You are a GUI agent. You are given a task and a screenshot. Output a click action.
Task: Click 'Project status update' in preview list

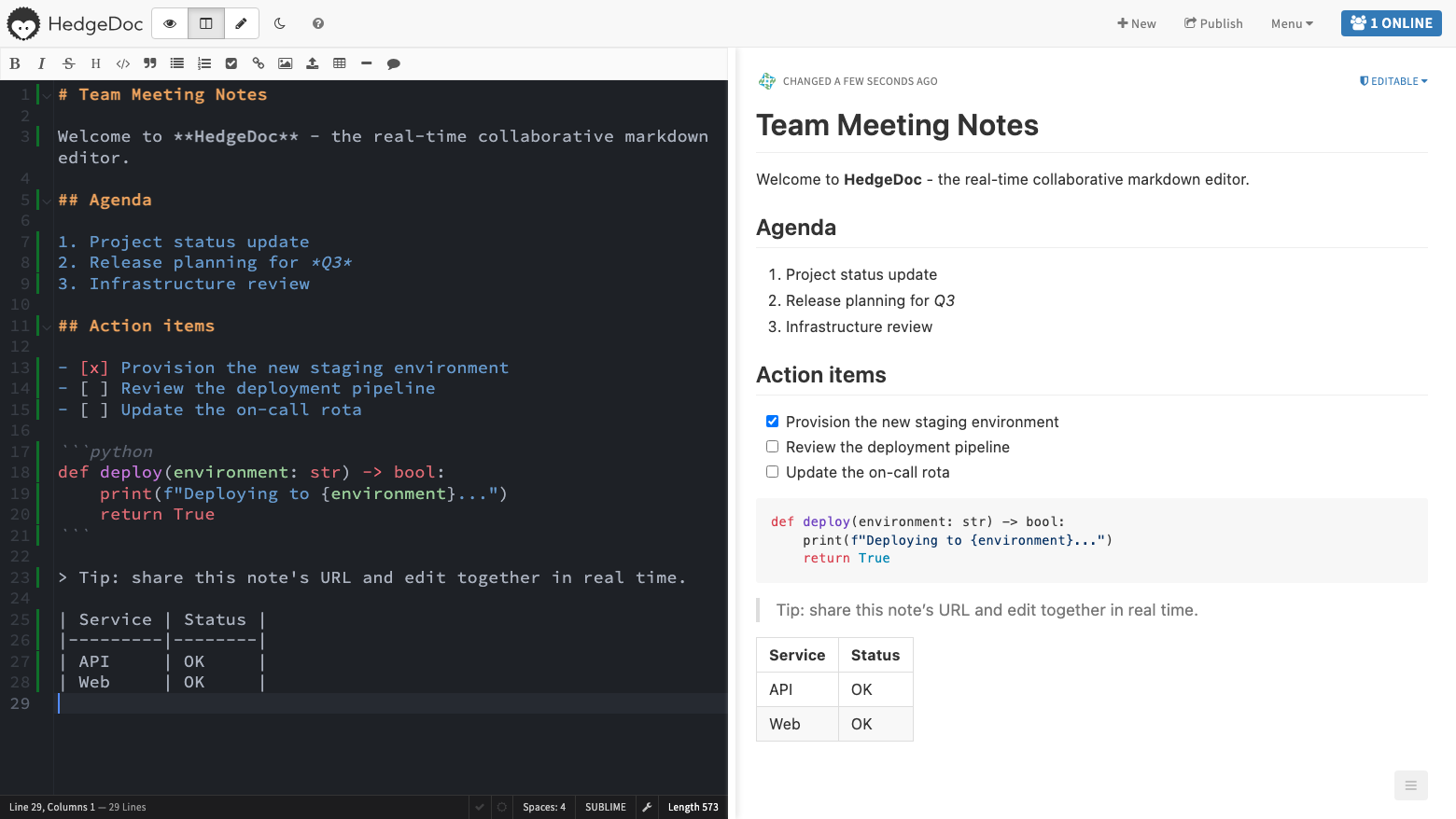pos(861,274)
